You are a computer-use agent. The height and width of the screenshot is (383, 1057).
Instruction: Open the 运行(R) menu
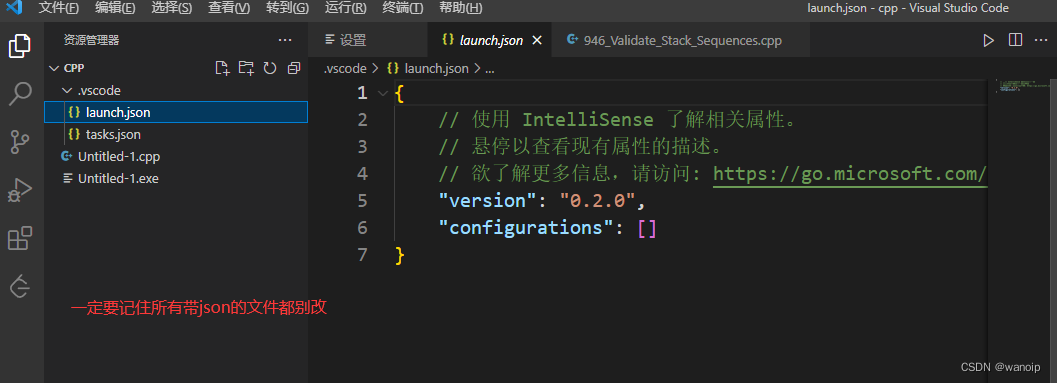[x=346, y=8]
